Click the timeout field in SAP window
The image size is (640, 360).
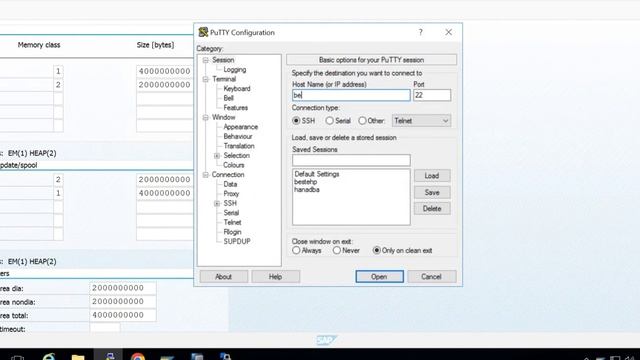[105, 328]
